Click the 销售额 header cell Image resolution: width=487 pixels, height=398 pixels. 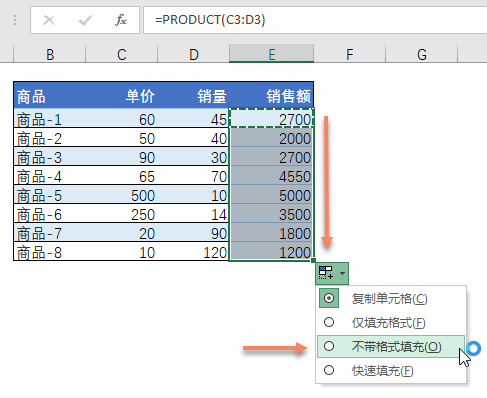[x=272, y=96]
